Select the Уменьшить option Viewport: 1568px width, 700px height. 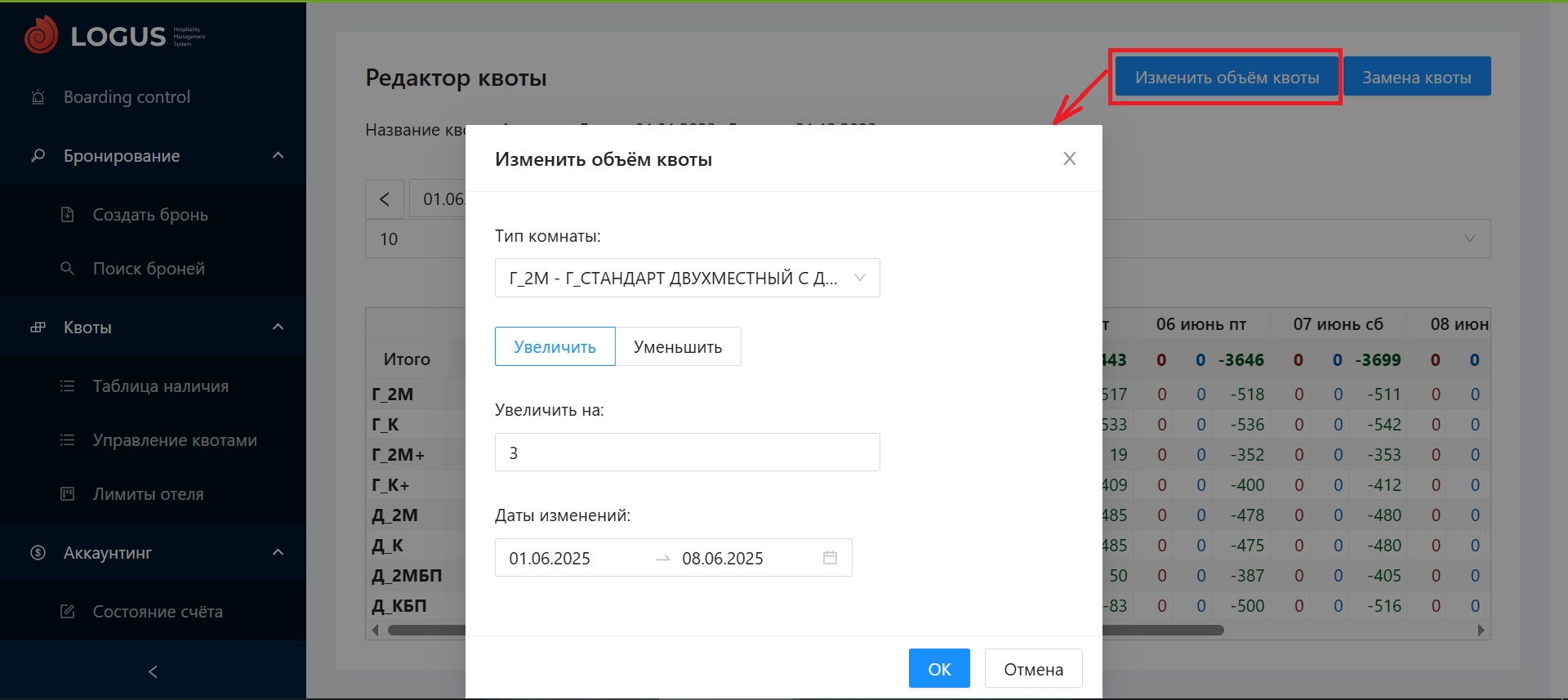point(678,346)
